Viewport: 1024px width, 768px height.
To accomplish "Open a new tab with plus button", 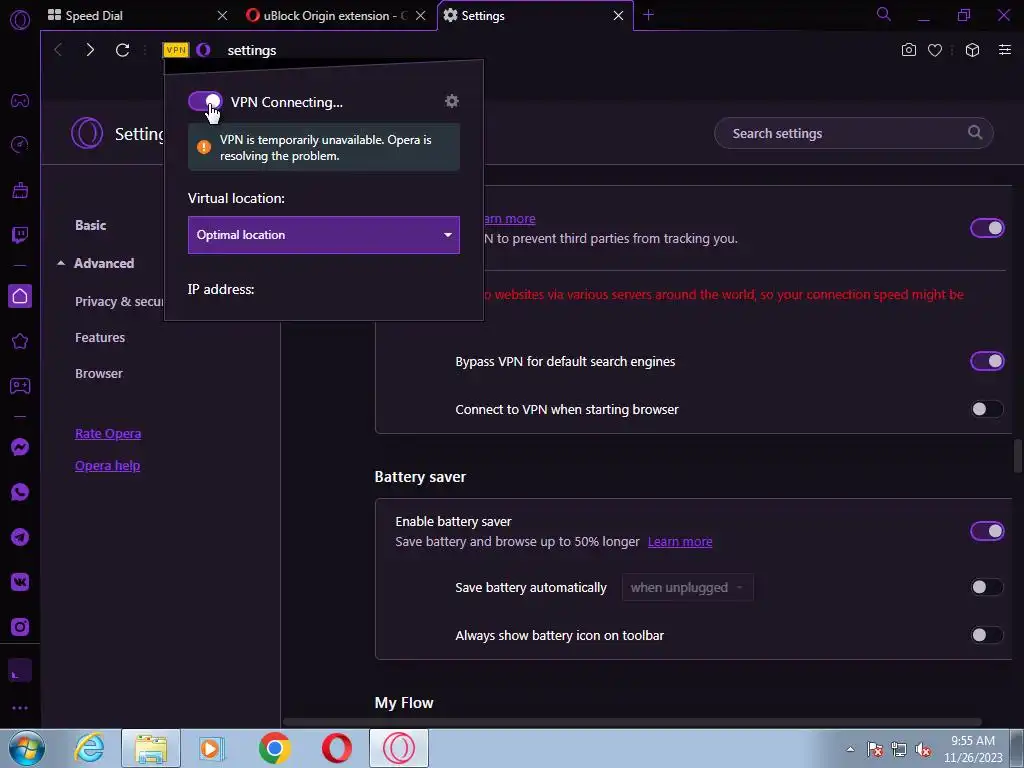I will [x=648, y=15].
